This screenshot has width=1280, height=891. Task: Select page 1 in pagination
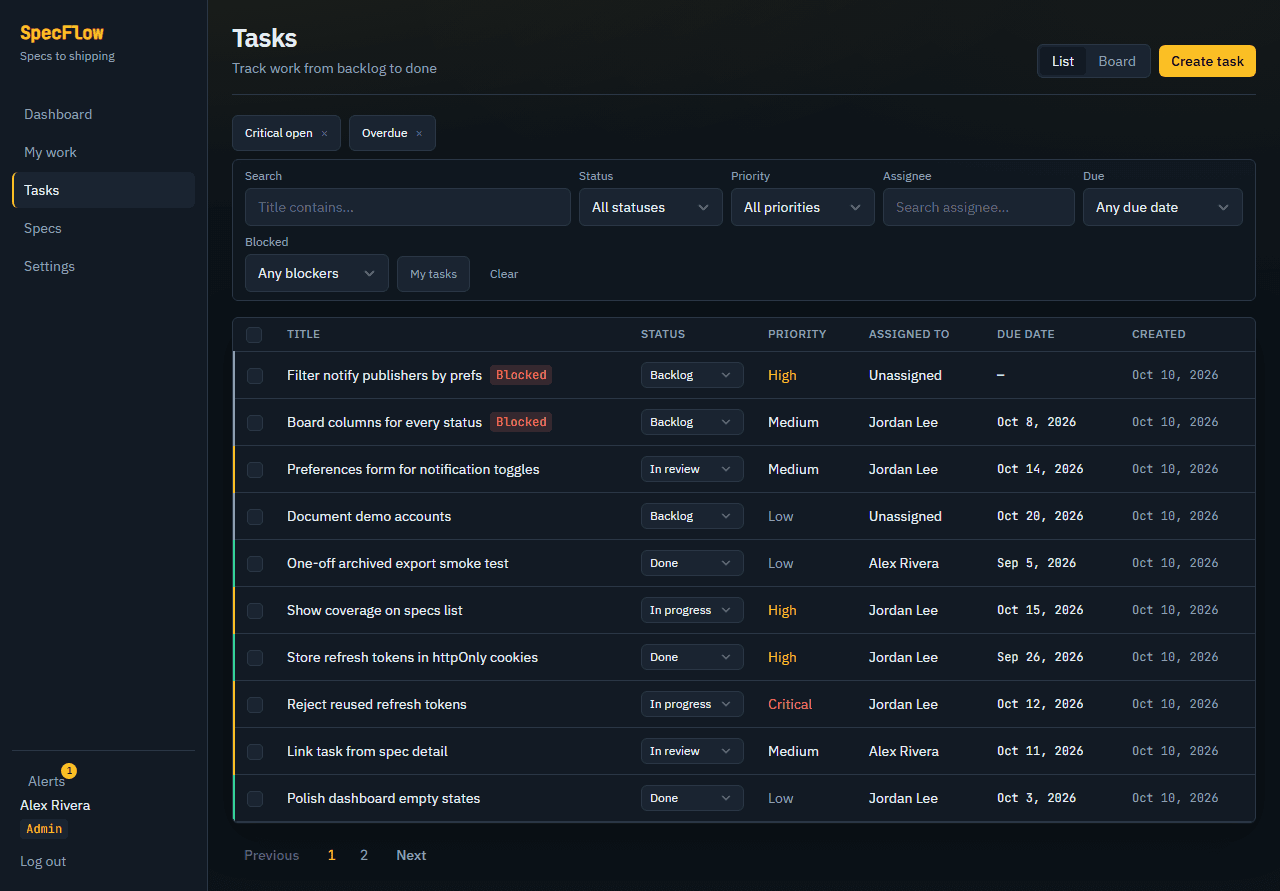(x=332, y=855)
